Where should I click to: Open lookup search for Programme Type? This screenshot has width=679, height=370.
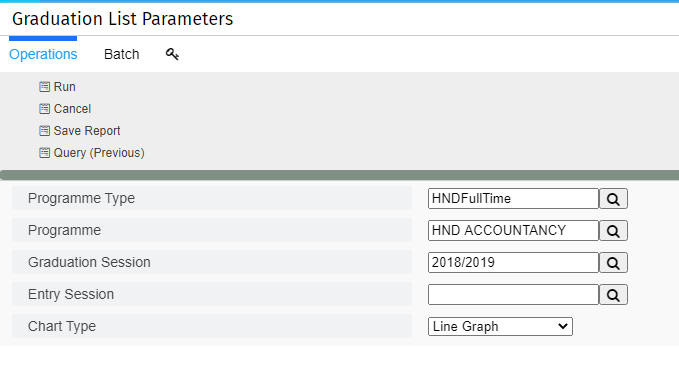click(613, 199)
